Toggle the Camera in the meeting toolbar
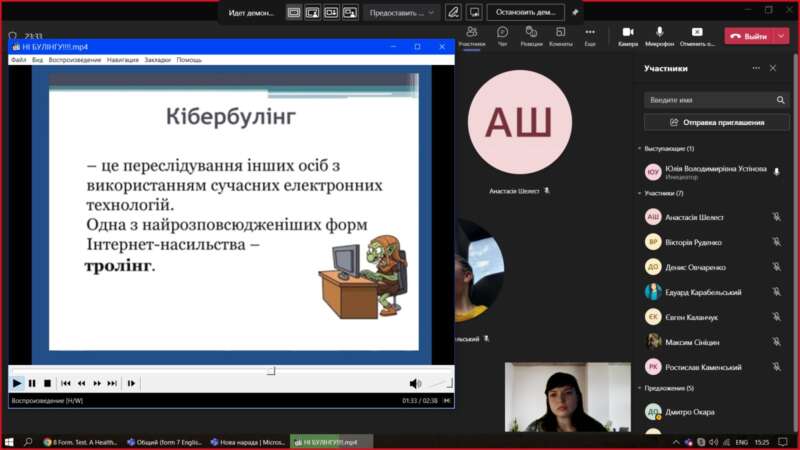 (627, 37)
